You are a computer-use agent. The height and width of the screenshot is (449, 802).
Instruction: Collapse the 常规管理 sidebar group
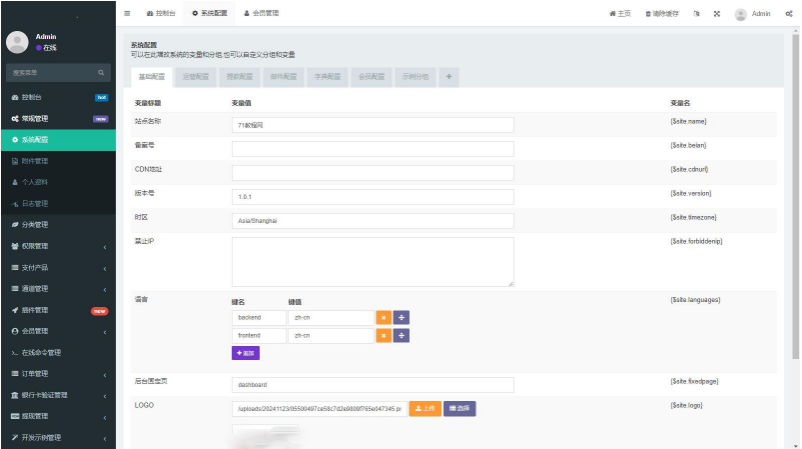(x=58, y=118)
